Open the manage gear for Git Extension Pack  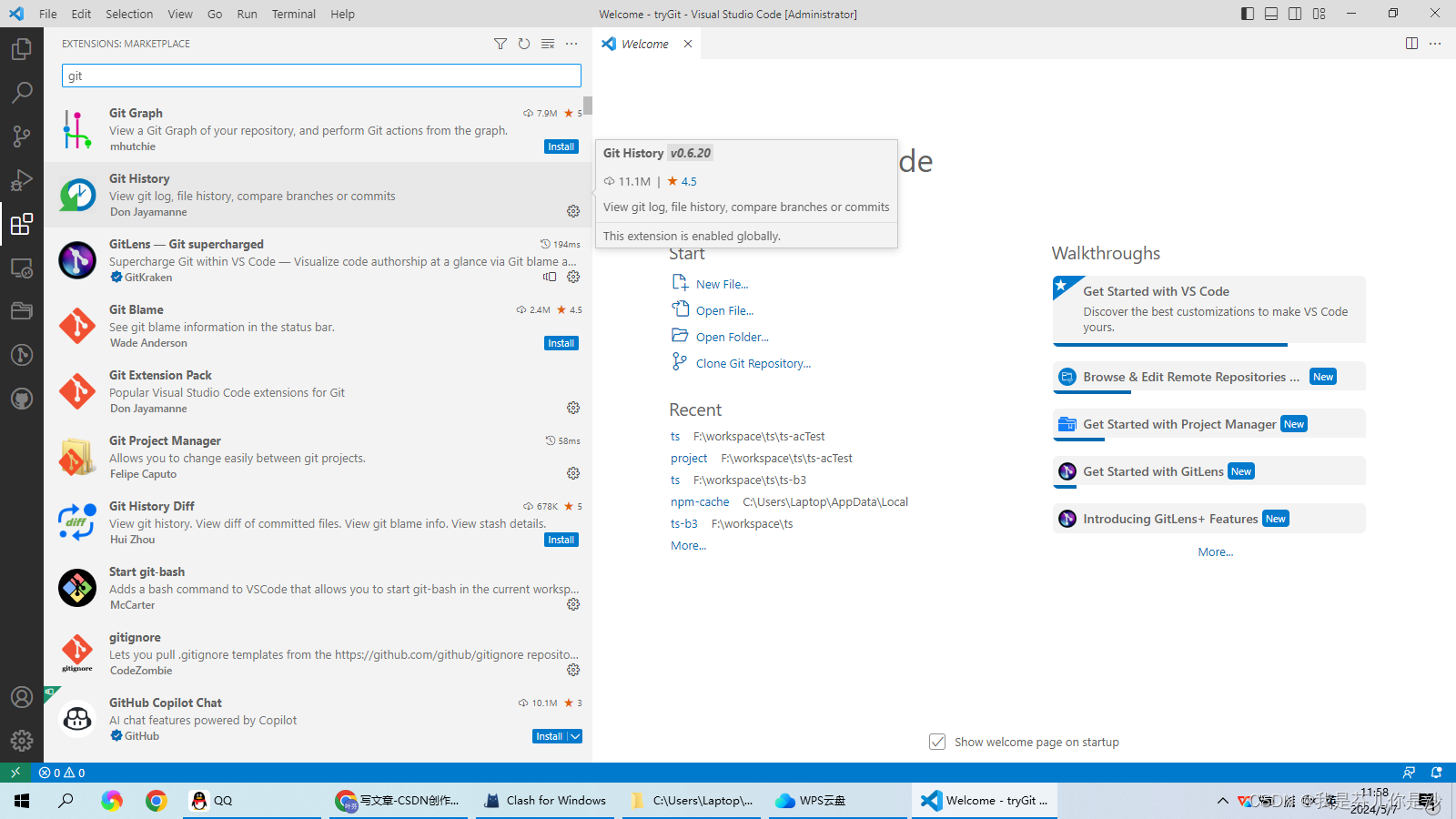(573, 408)
